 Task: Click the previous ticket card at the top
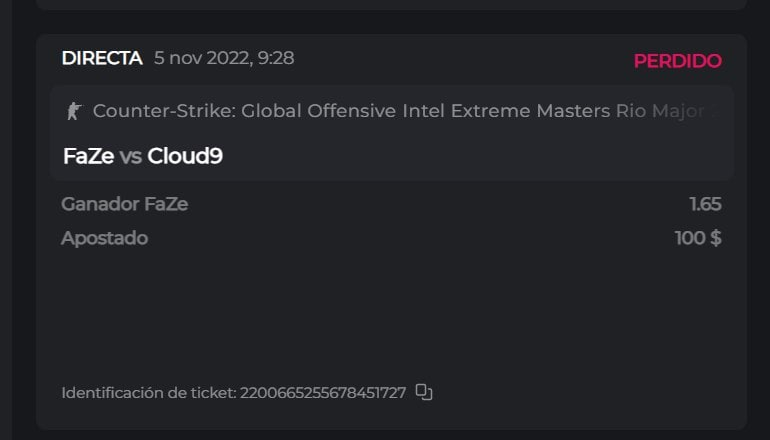click(x=390, y=4)
